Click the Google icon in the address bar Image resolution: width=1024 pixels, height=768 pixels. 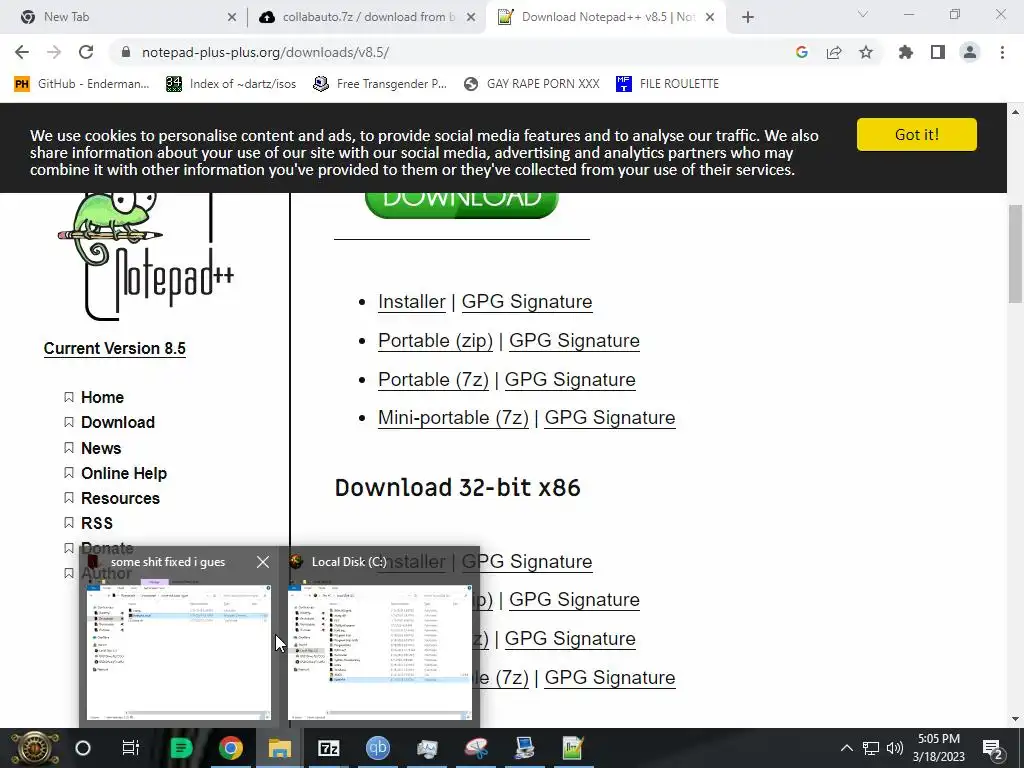click(x=802, y=52)
